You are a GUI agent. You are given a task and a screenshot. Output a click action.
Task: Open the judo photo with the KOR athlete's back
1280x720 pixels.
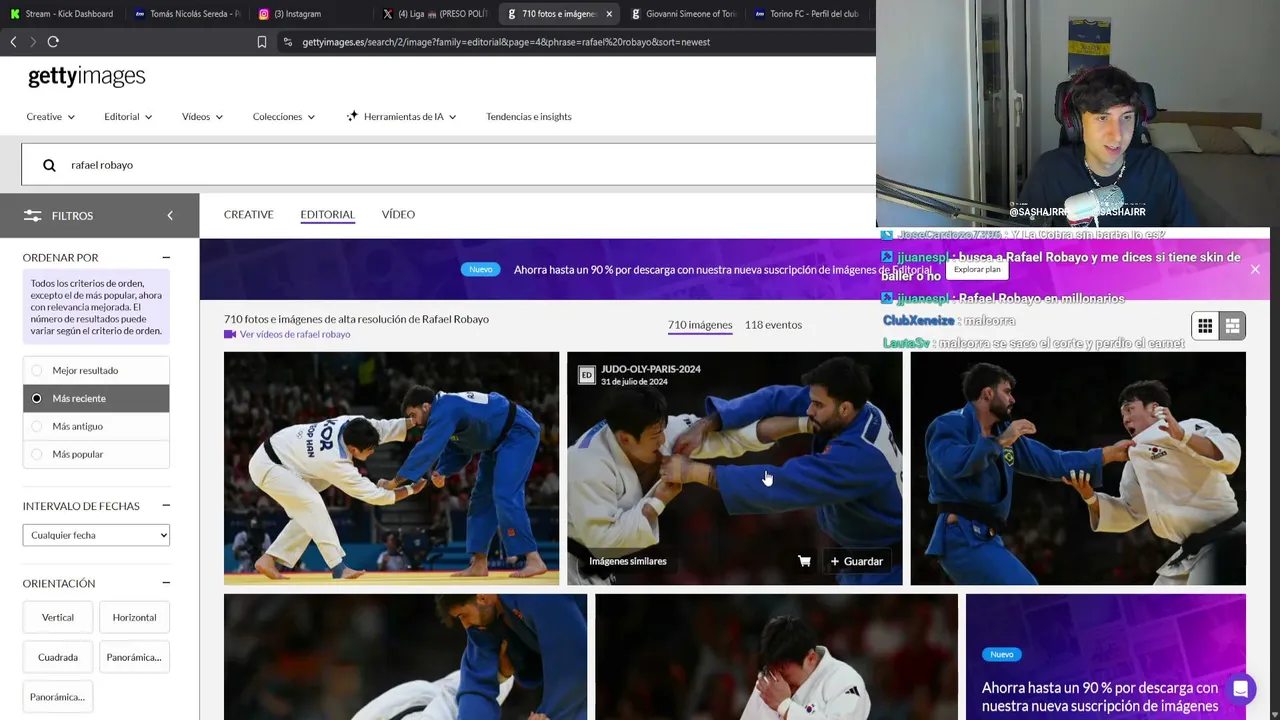pyautogui.click(x=391, y=468)
